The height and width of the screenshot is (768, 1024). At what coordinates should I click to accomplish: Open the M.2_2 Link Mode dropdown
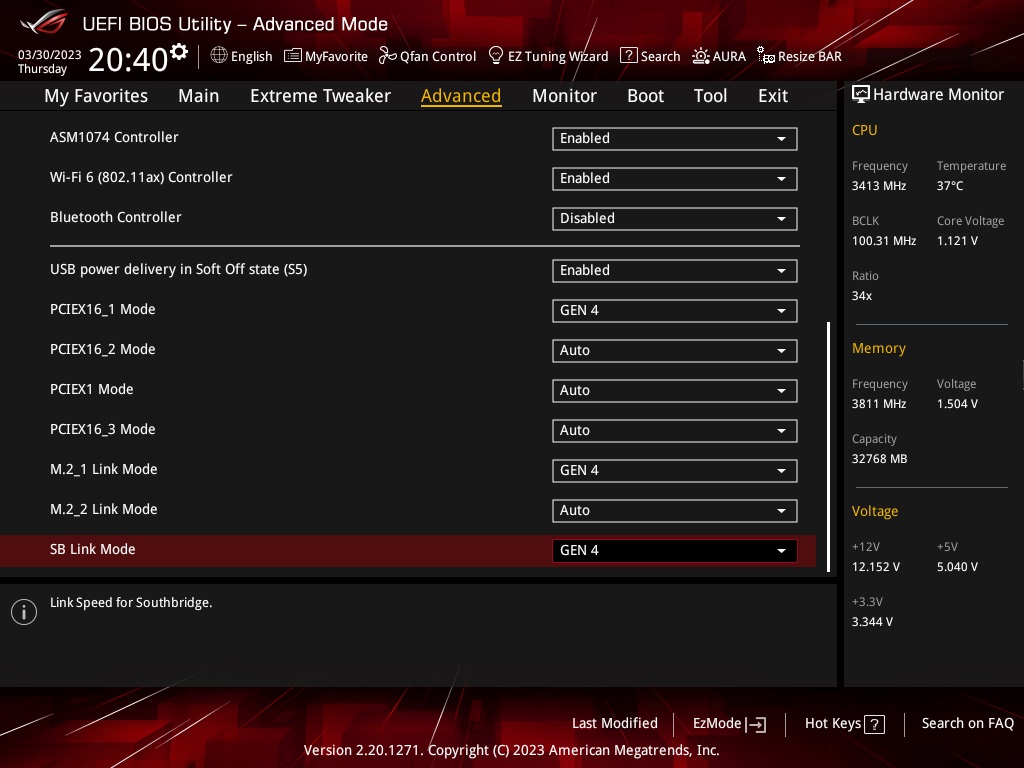pyautogui.click(x=675, y=511)
